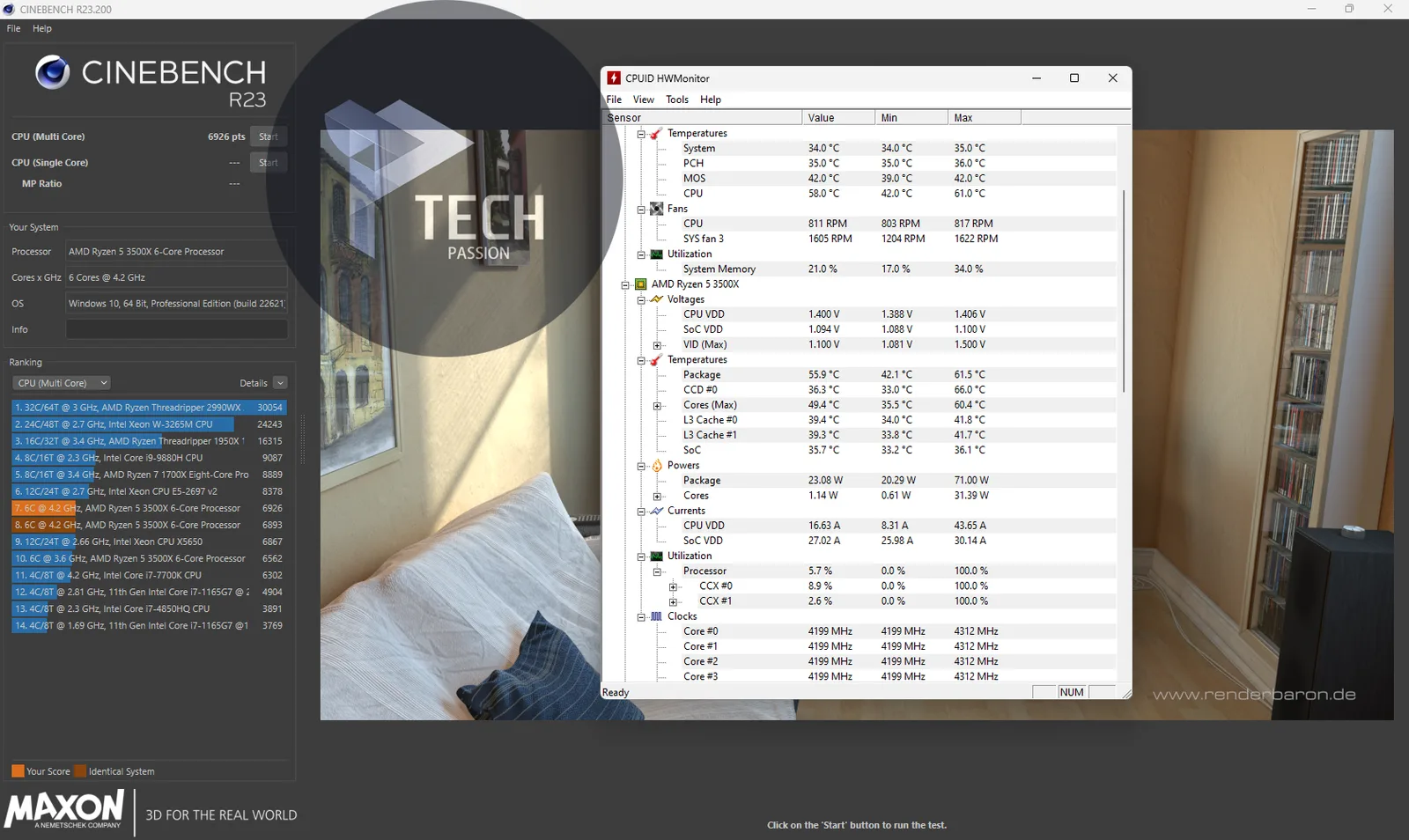Collapse the Clocks tree node
This screenshot has width=1409, height=840.
(x=641, y=617)
